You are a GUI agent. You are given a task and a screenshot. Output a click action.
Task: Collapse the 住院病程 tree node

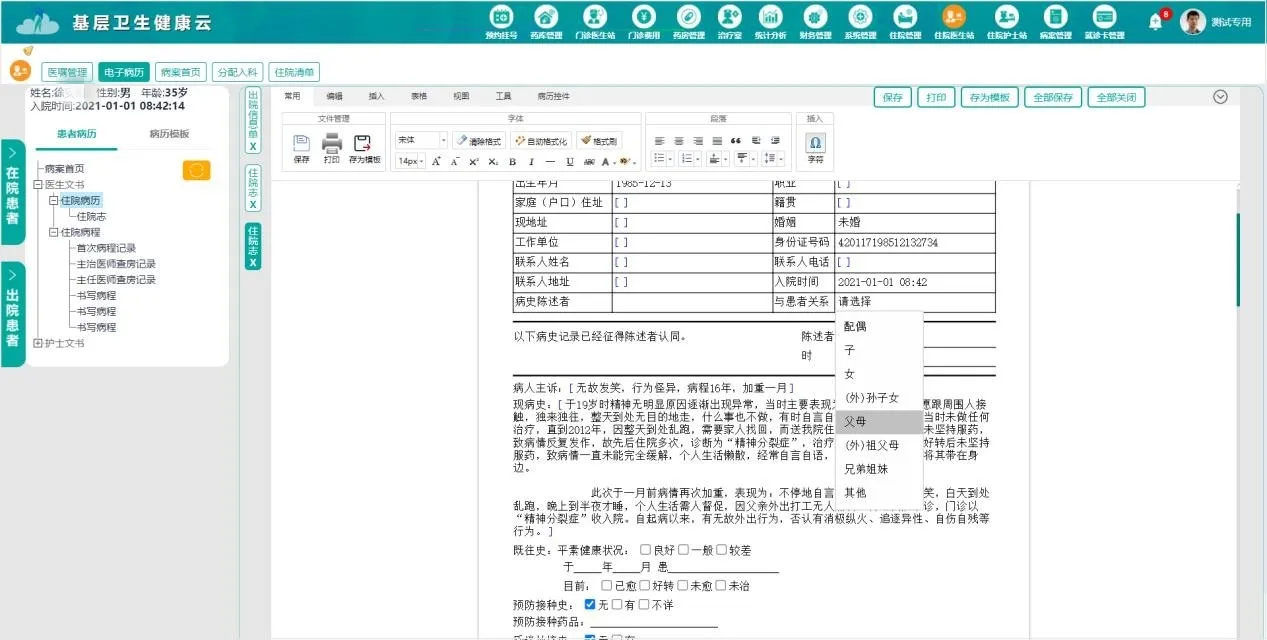pos(53,232)
